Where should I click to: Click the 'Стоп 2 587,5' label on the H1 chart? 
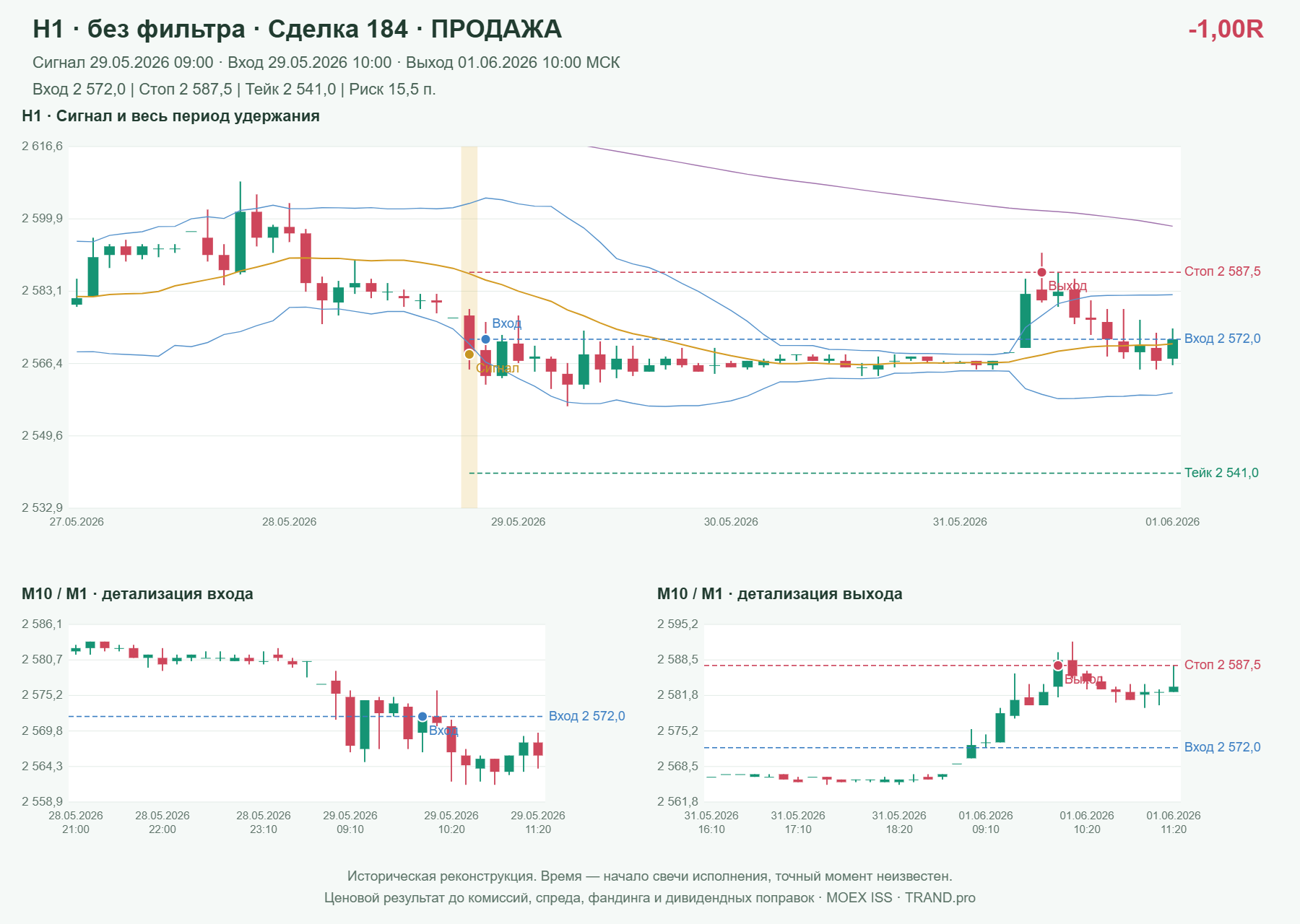1222,271
